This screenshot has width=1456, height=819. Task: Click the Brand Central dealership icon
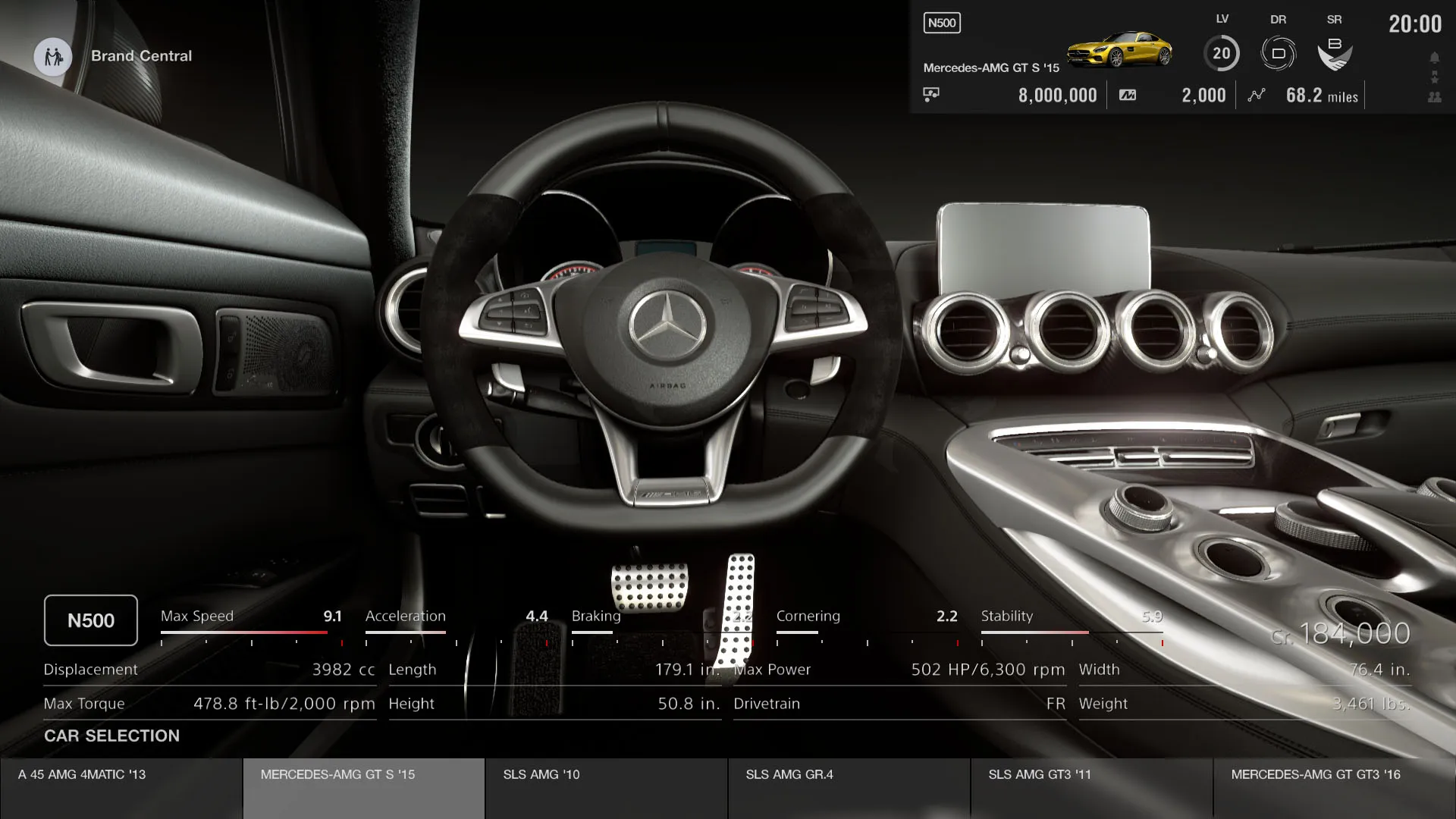pos(53,57)
